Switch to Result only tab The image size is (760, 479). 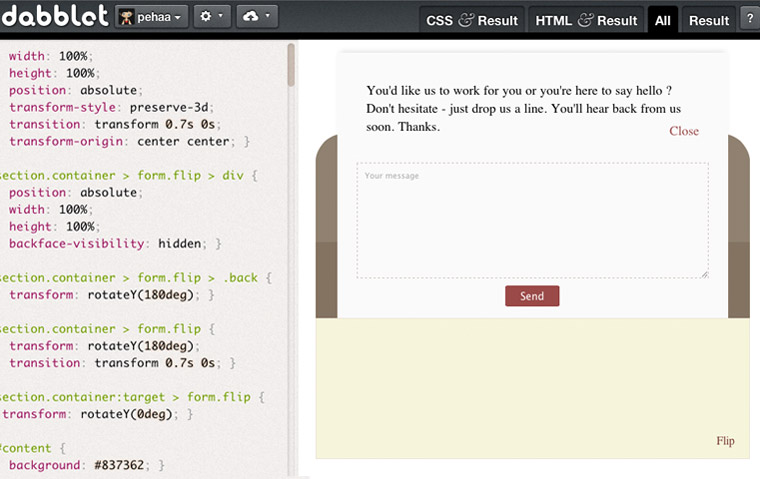tap(709, 20)
